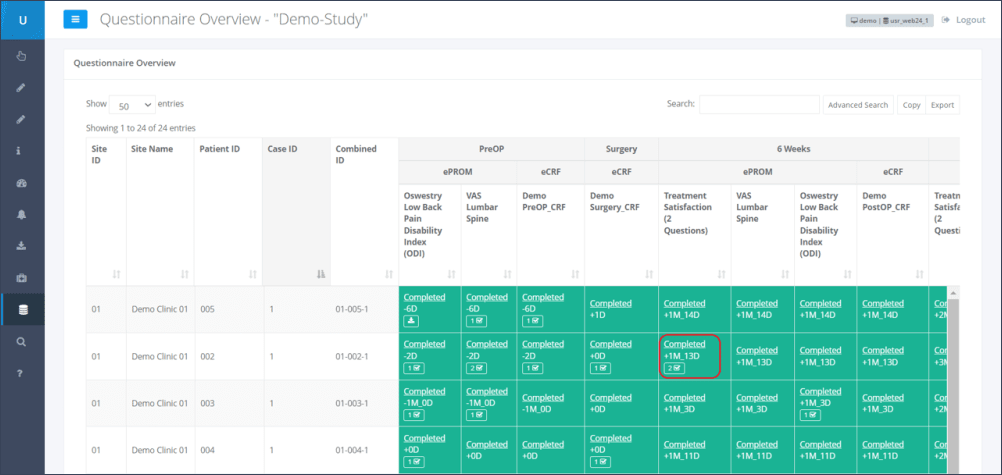Click Logout in the top bar

pyautogui.click(x=969, y=20)
